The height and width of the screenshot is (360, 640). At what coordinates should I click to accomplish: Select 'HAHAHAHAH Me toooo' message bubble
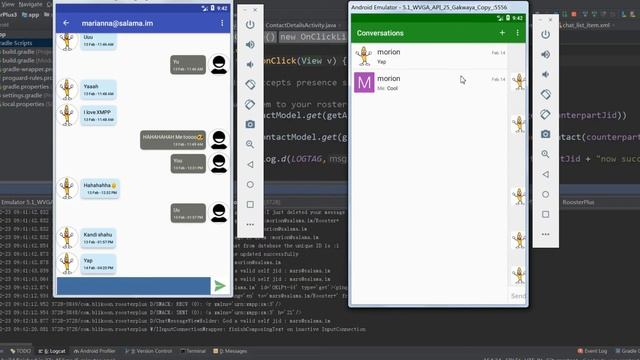[x=173, y=140]
